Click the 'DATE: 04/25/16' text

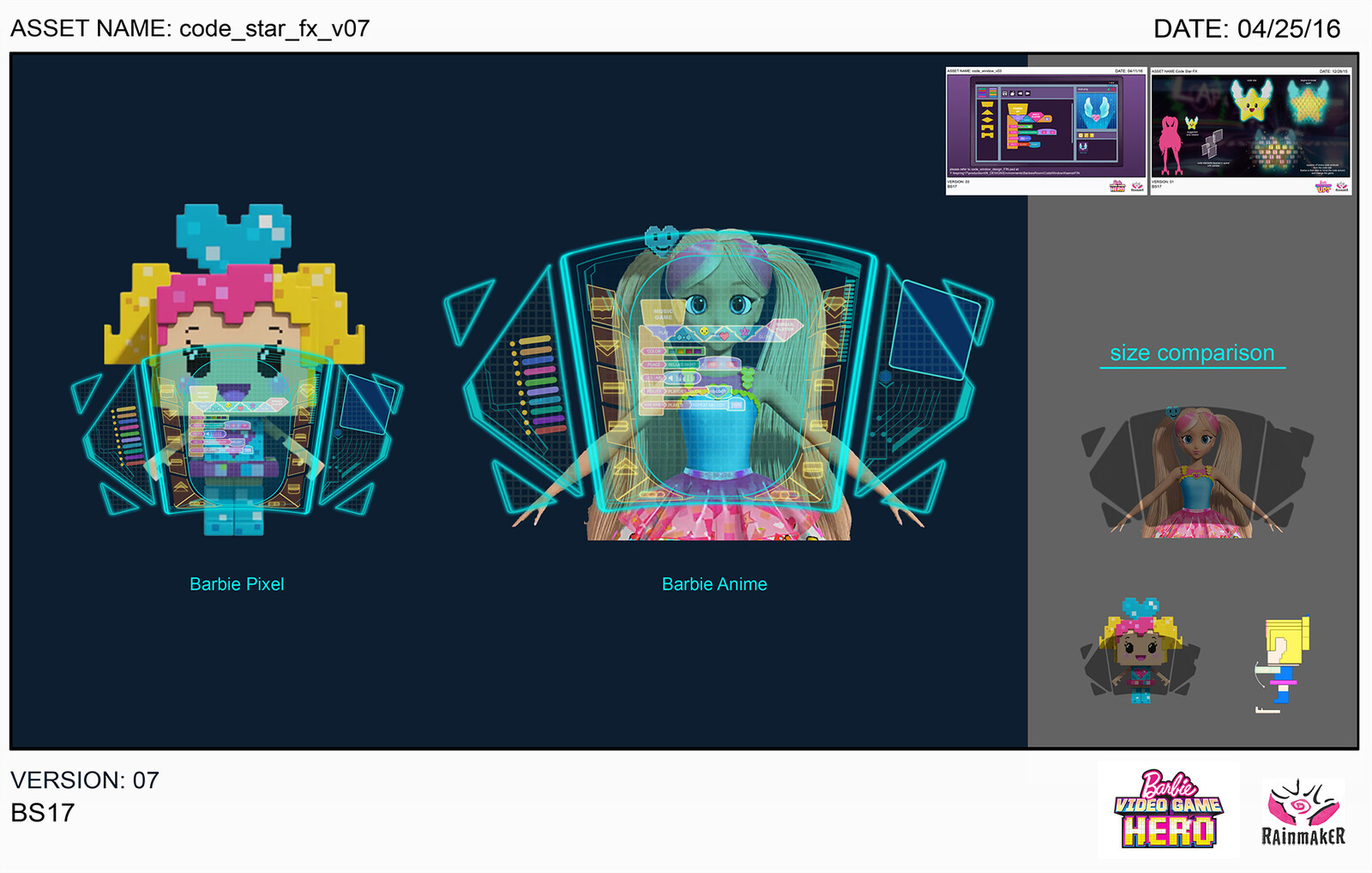[1247, 28]
